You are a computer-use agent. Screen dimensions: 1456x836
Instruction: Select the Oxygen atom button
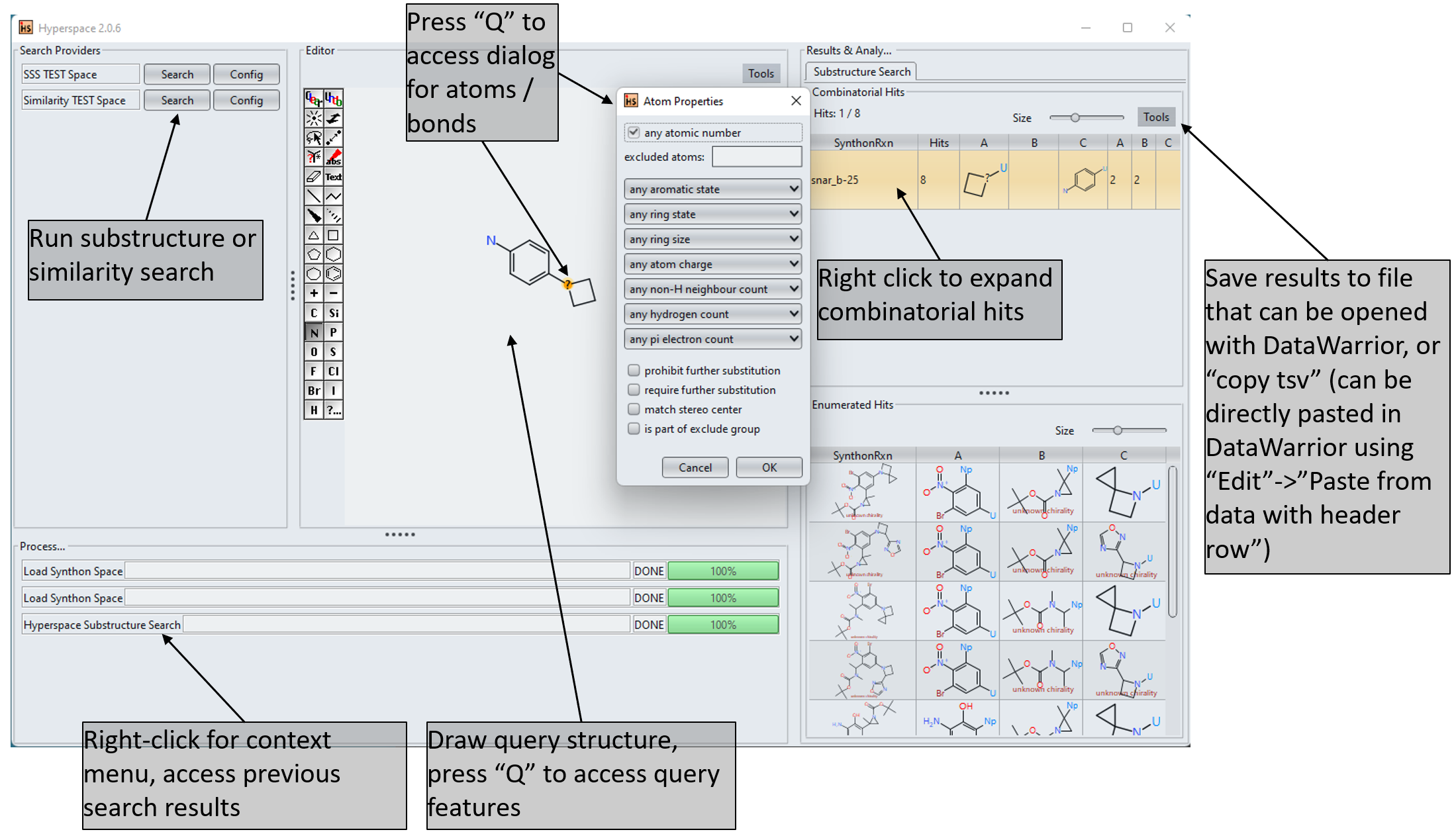pos(313,351)
